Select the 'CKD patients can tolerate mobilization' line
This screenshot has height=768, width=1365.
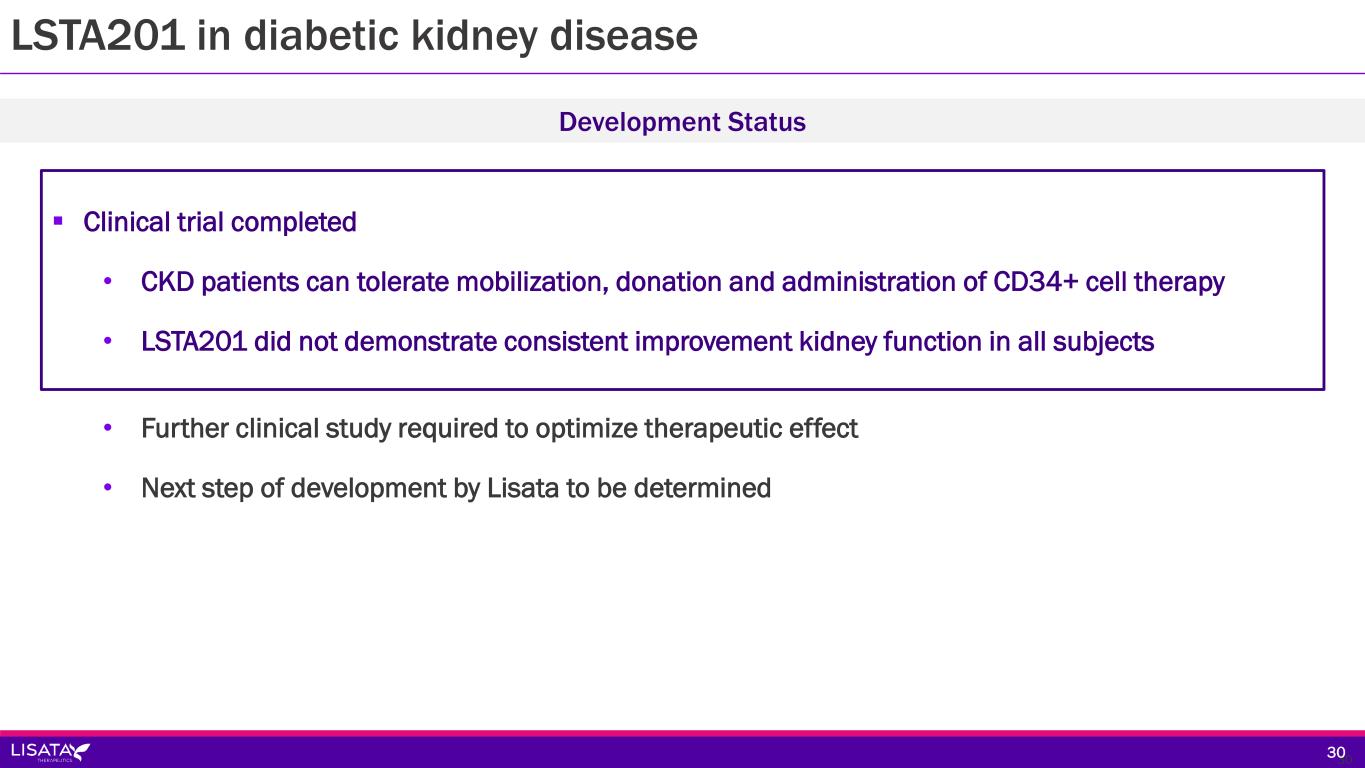pos(682,283)
